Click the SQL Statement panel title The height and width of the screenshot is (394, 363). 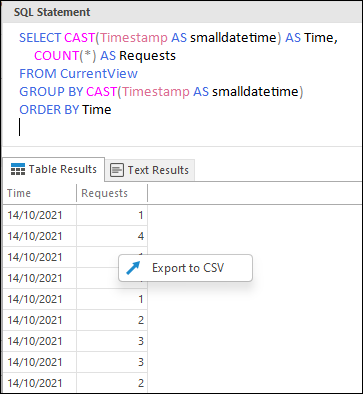52,12
